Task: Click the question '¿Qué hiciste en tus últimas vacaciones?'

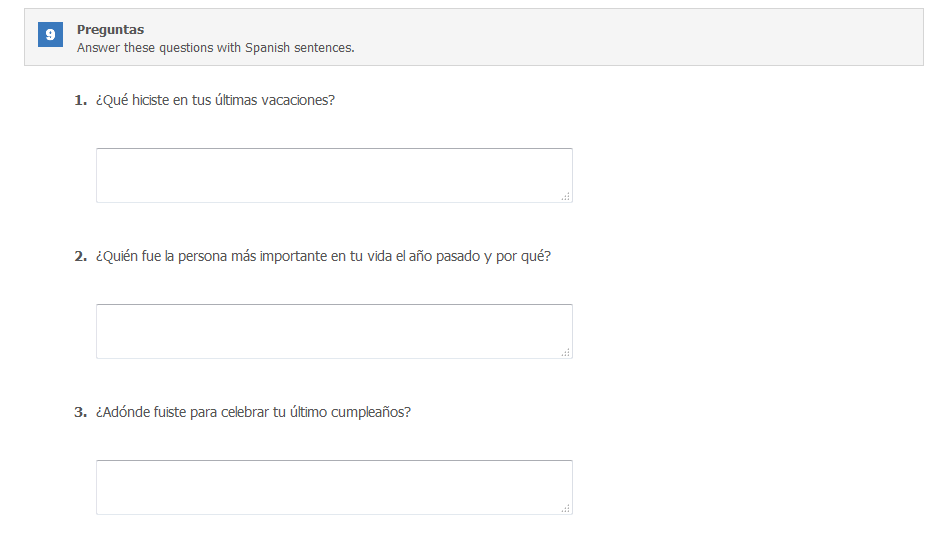Action: pos(215,100)
